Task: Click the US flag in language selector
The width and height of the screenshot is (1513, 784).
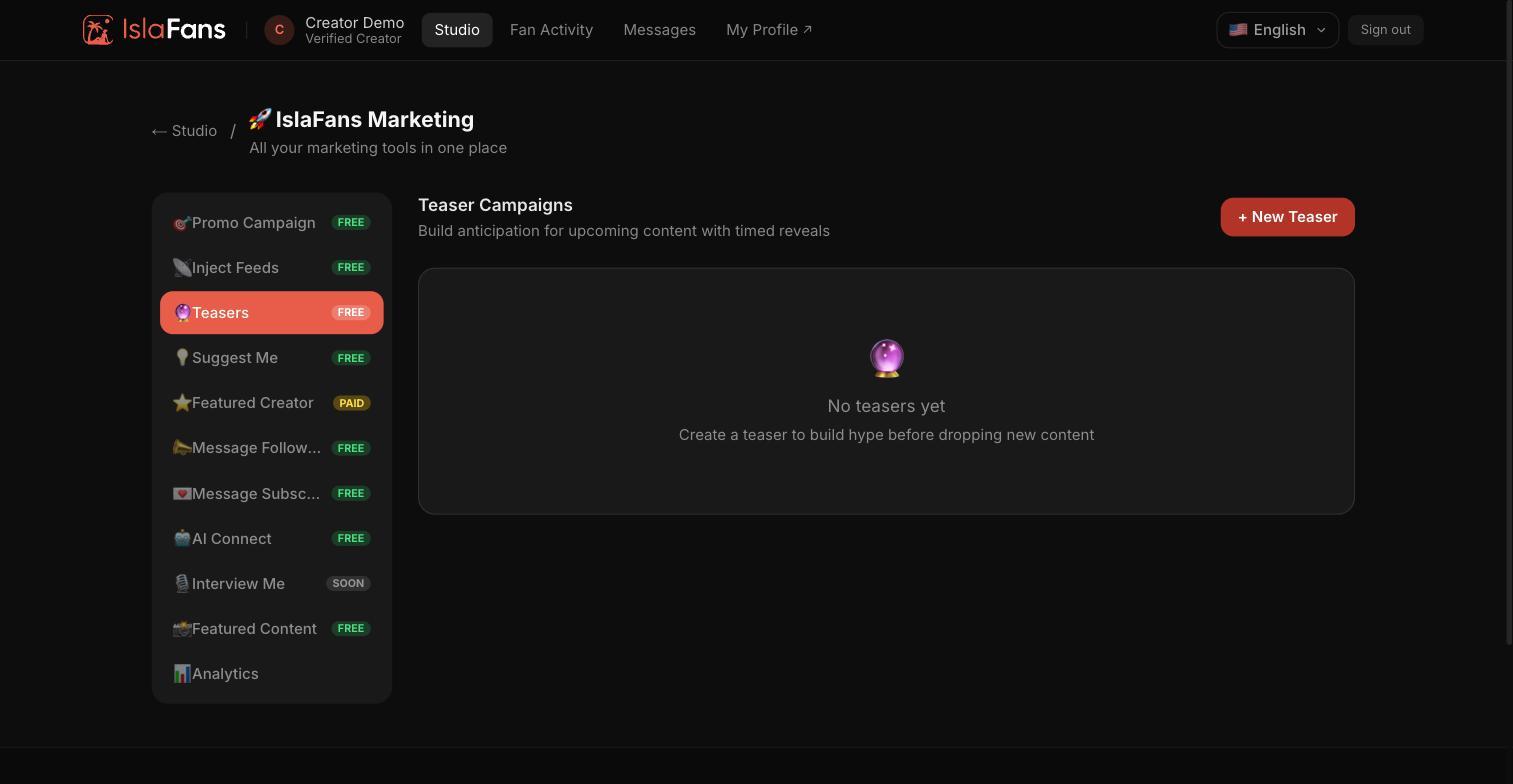Action: pos(1238,30)
